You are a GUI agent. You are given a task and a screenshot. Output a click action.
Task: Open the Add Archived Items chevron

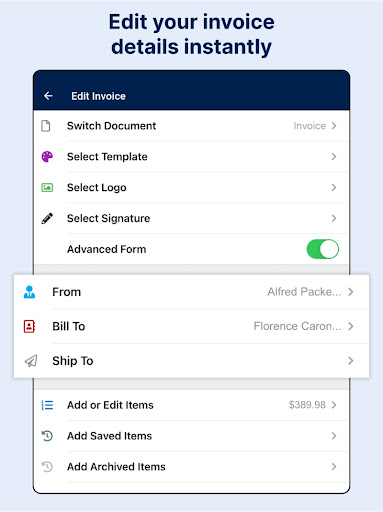tap(334, 467)
